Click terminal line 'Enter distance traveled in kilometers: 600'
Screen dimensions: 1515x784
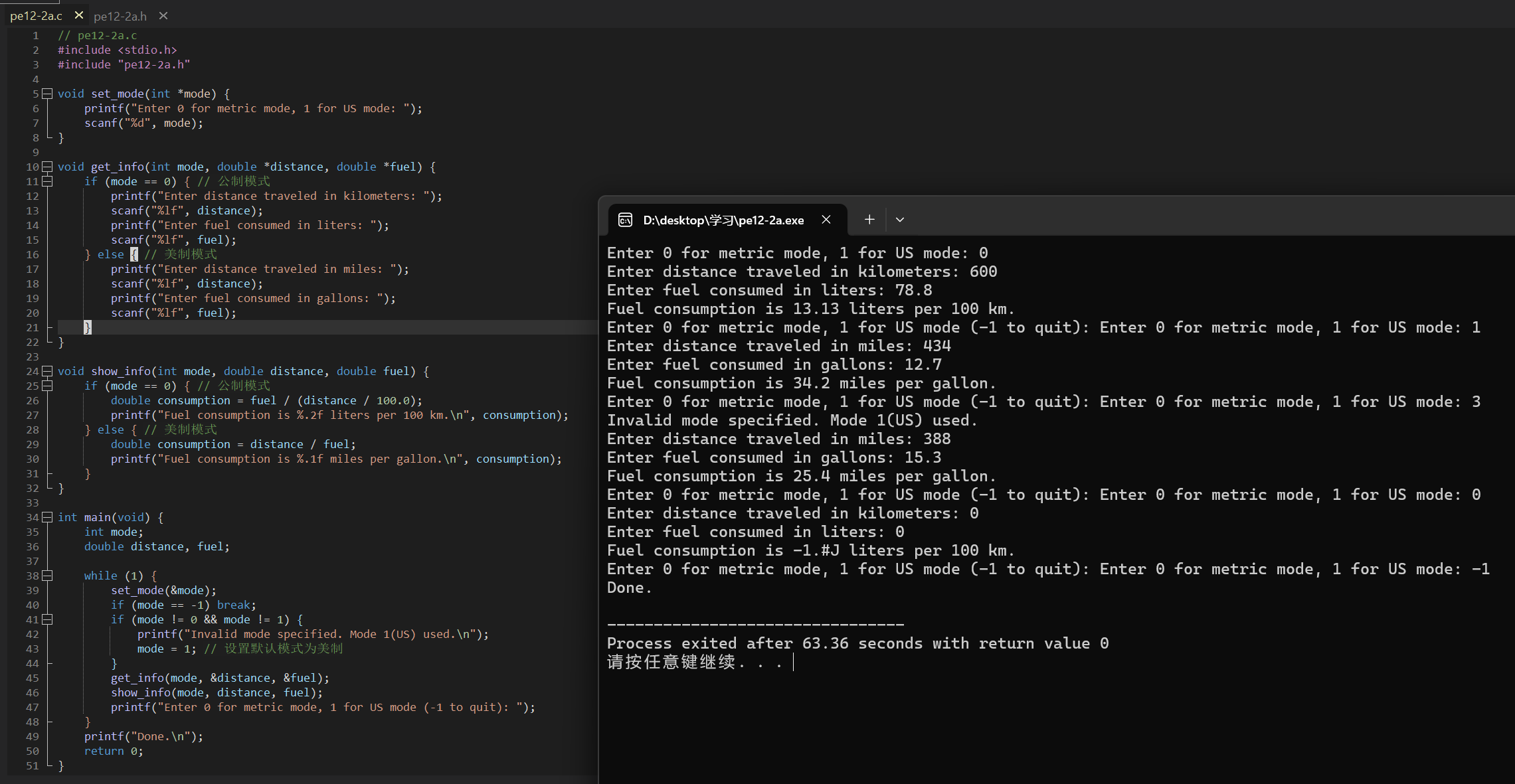point(802,272)
